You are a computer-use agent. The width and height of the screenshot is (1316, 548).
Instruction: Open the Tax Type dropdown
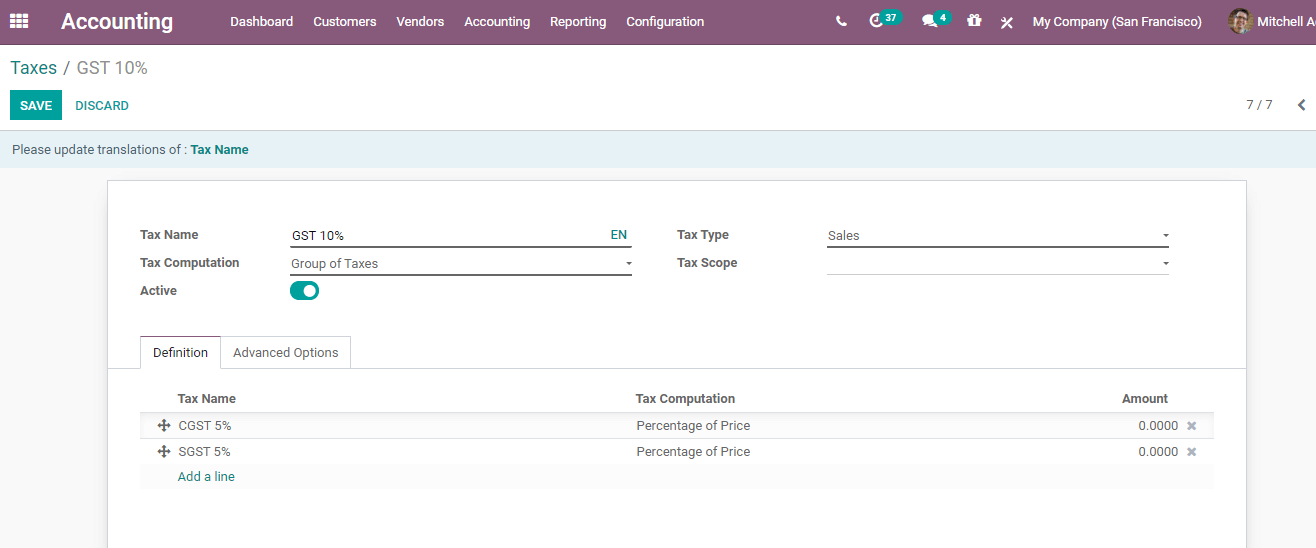997,236
